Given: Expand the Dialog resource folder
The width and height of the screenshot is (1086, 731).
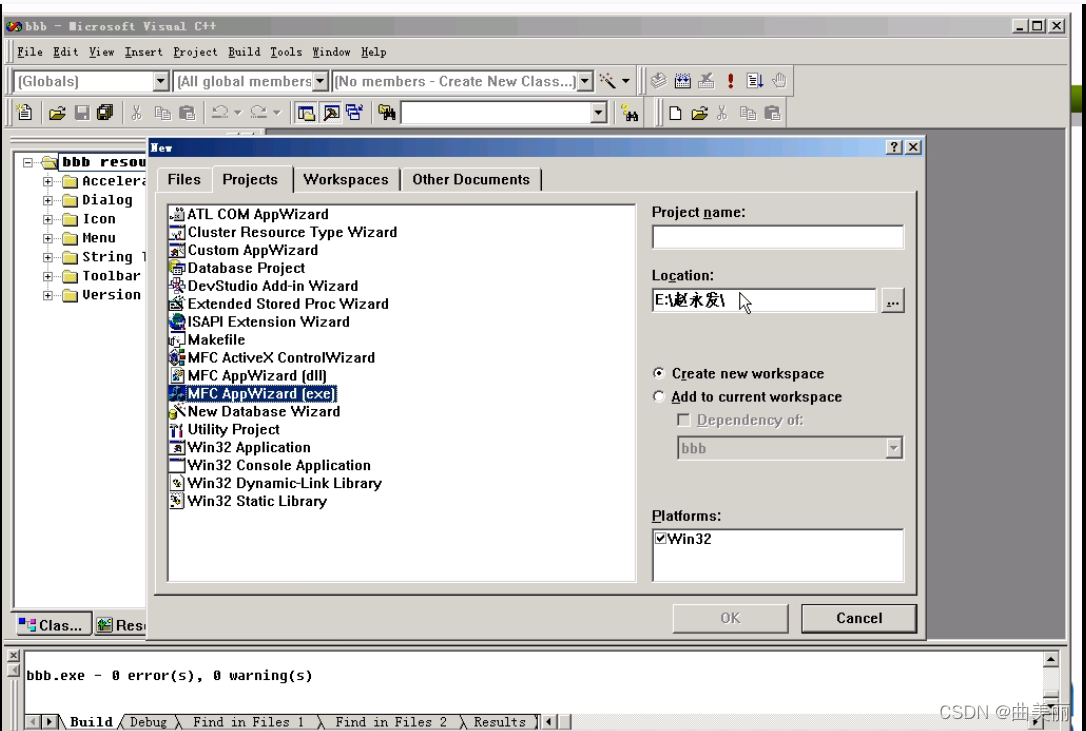Looking at the screenshot, I should (x=48, y=200).
